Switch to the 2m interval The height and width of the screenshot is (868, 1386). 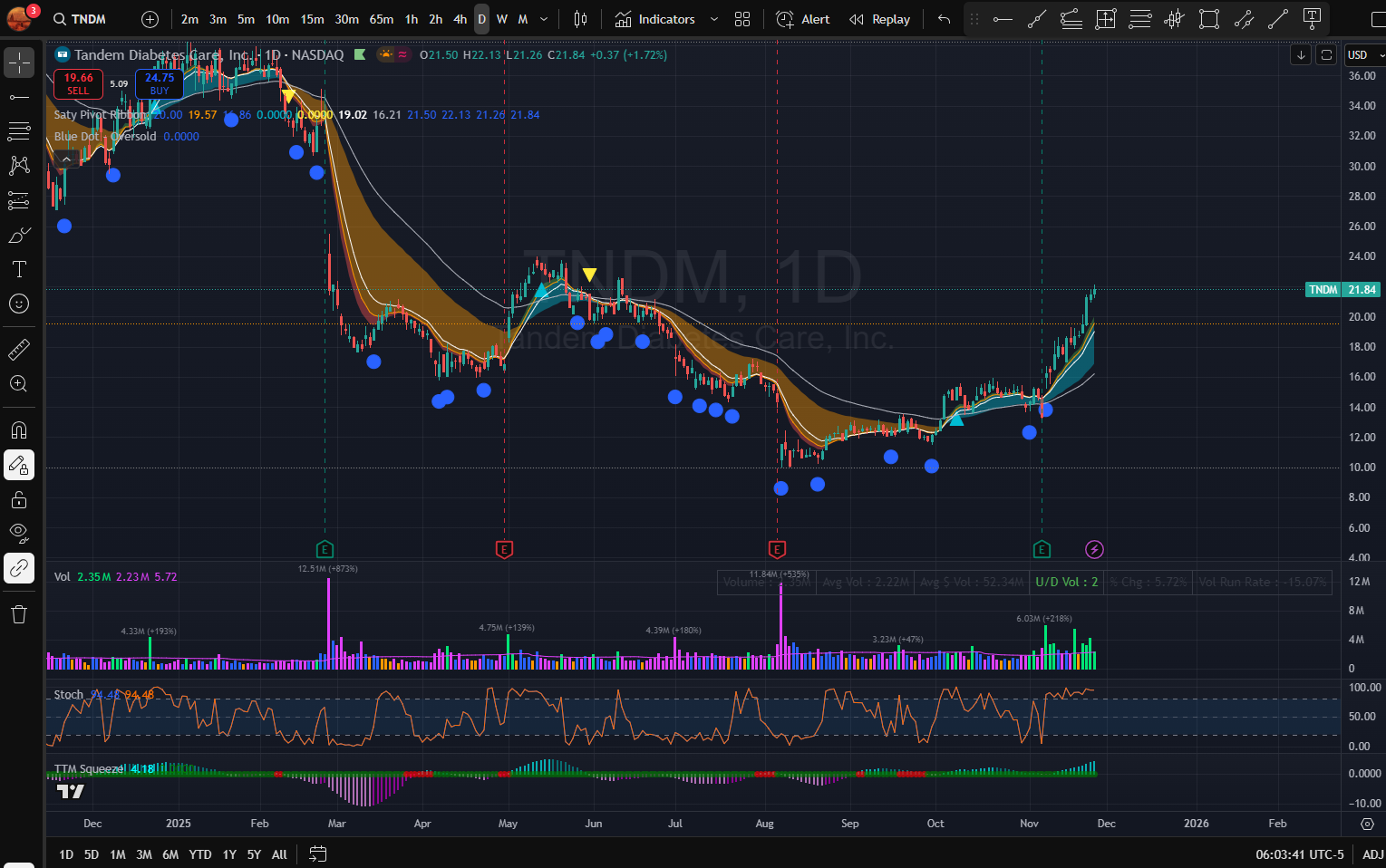189,19
